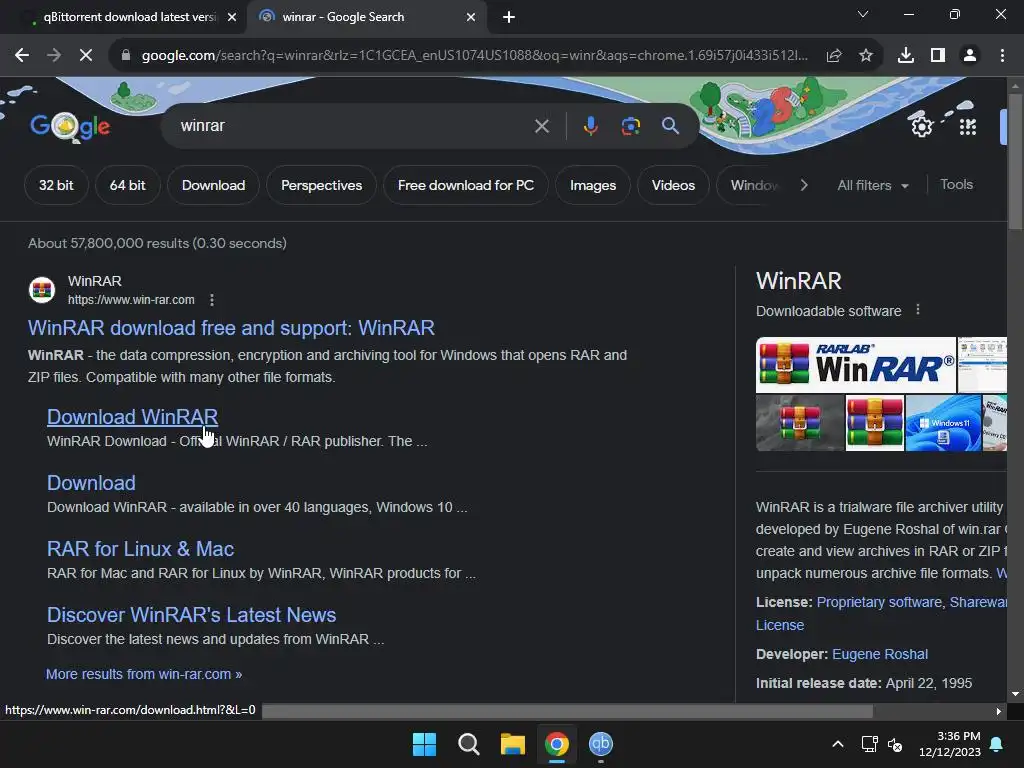Viewport: 1024px width, 768px height.
Task: Open the notifications bell
Action: pyautogui.click(x=997, y=744)
